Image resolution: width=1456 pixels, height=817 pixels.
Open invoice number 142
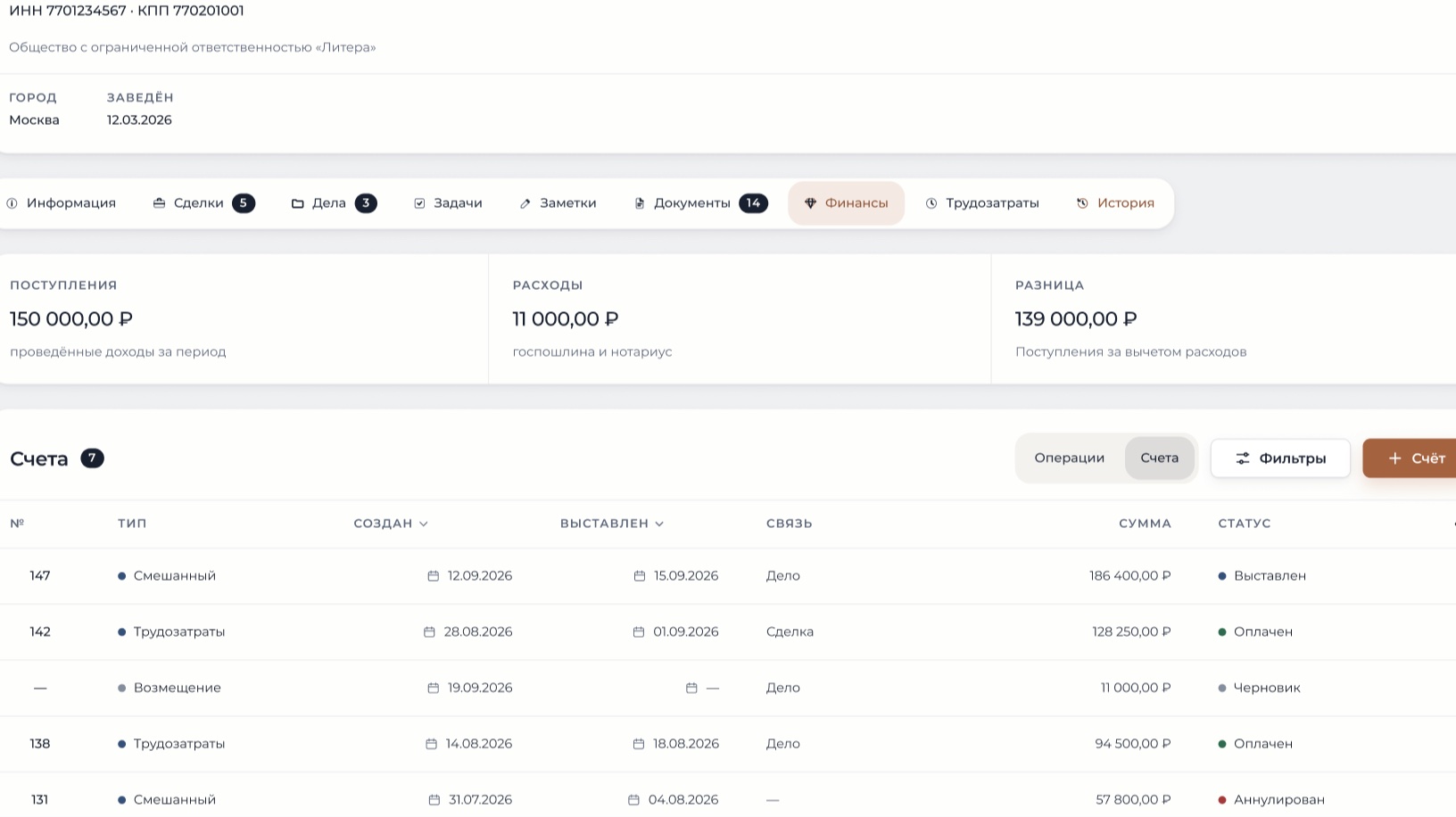pyautogui.click(x=40, y=632)
